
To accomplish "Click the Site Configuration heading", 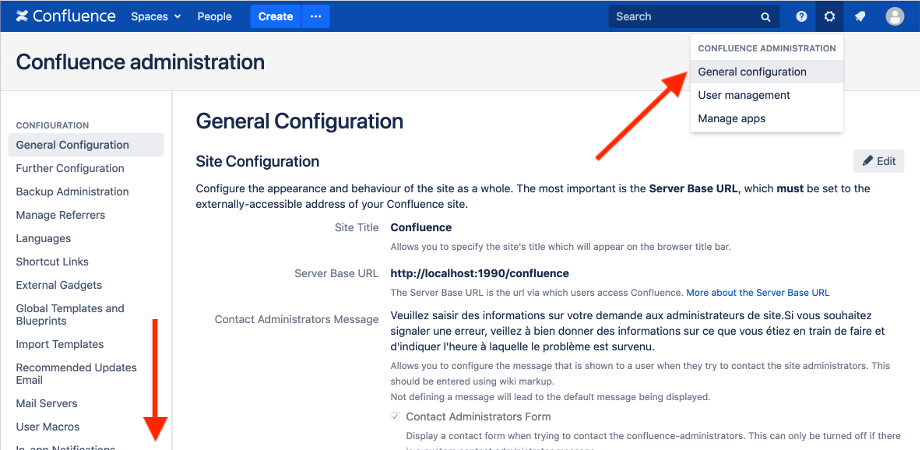I will click(258, 161).
